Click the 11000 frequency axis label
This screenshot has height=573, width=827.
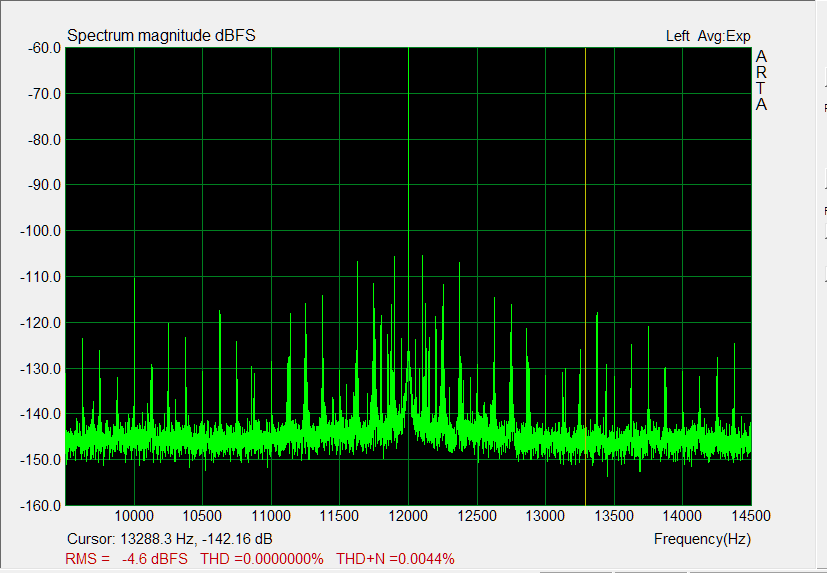(x=271, y=515)
